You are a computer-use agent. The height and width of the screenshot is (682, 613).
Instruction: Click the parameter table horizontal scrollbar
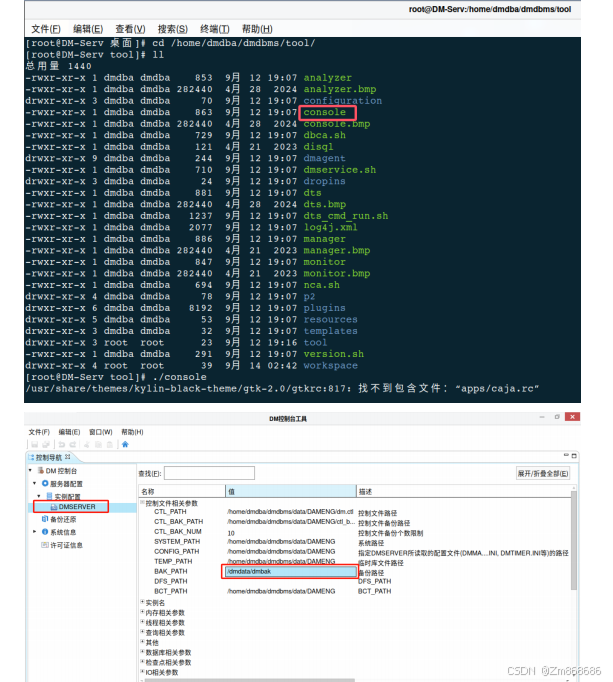[248, 680]
